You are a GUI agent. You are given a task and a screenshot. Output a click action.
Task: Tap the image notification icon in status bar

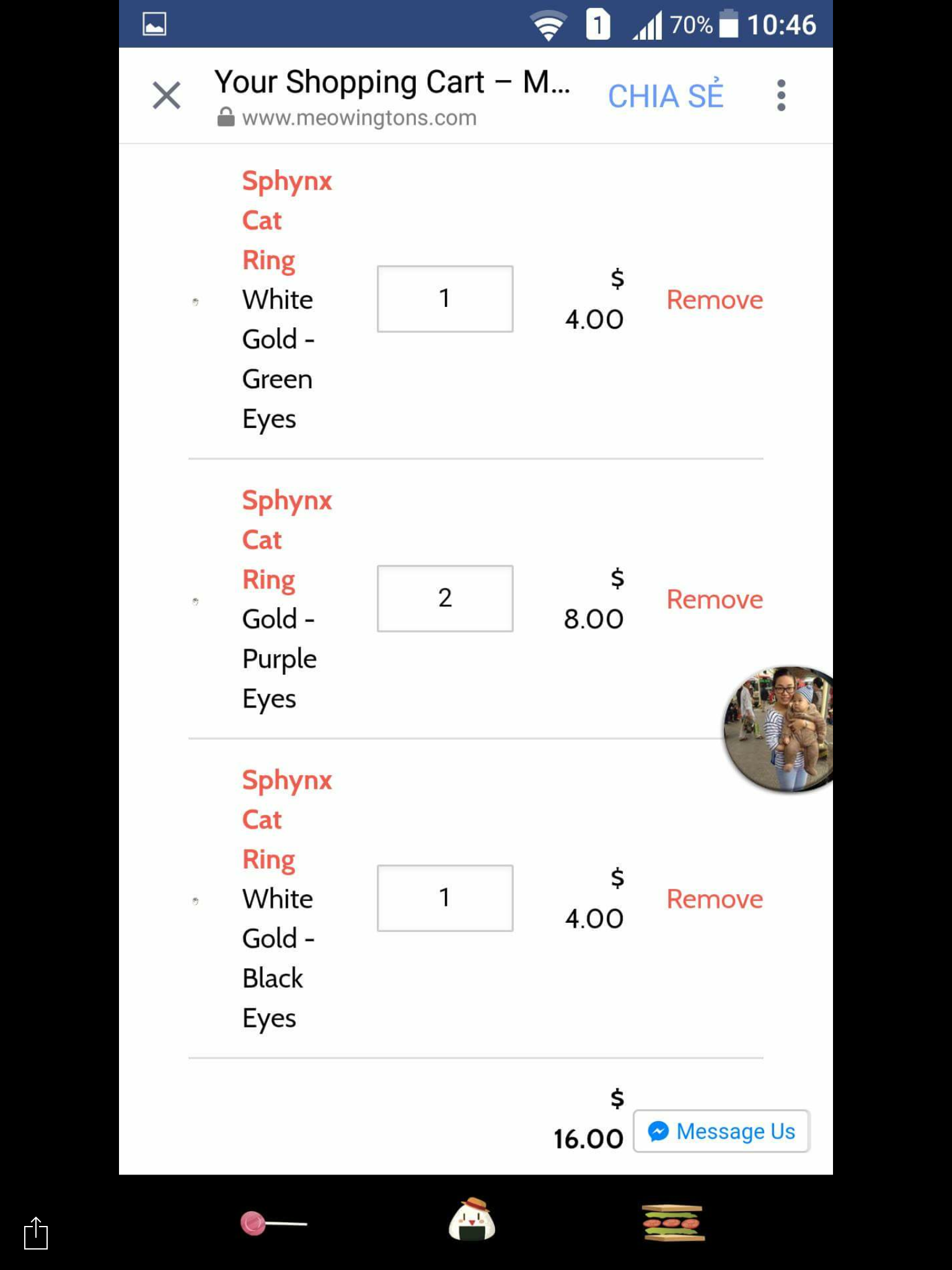pos(154,24)
